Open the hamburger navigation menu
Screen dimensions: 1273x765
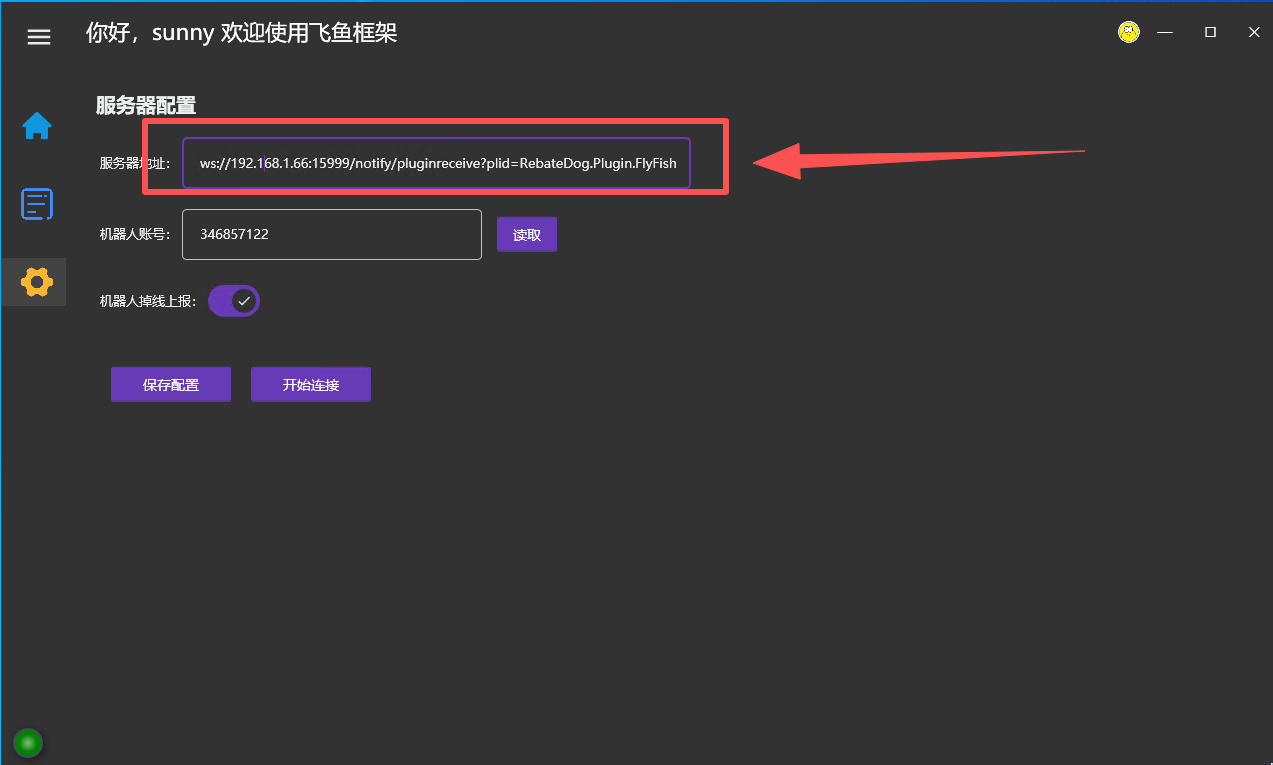coord(38,37)
